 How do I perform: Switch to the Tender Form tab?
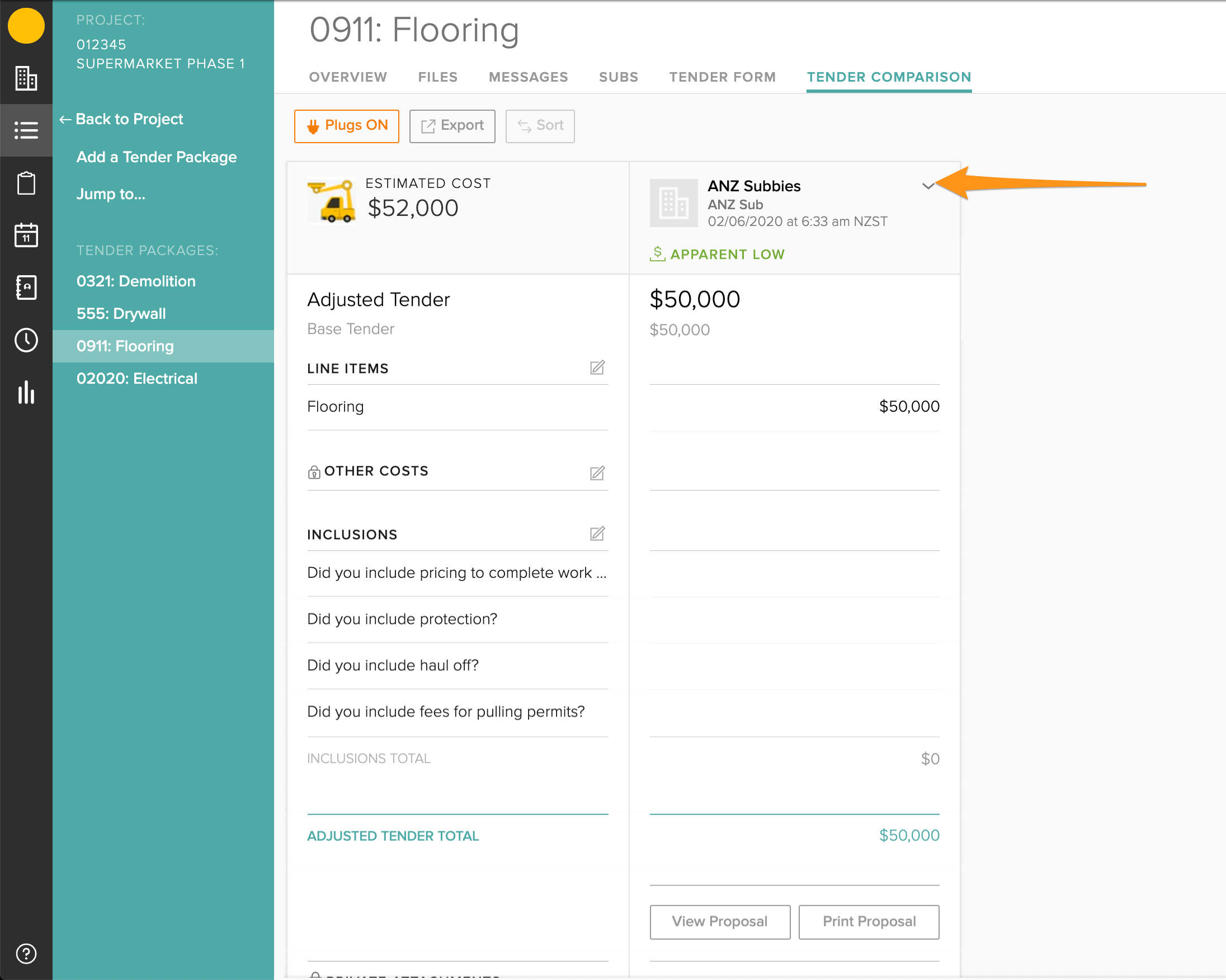(x=722, y=77)
